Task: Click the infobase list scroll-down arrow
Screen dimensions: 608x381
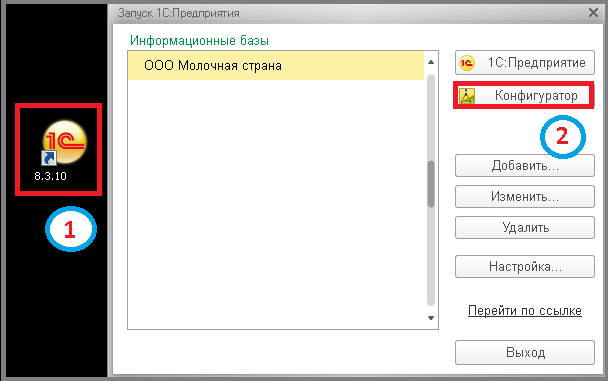Action: [431, 318]
